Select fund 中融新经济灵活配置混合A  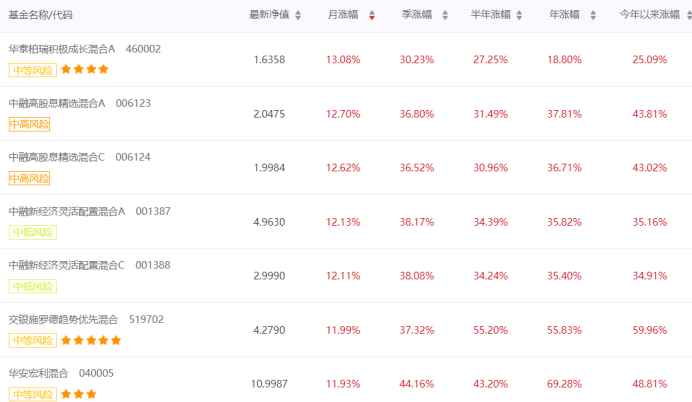[67, 210]
